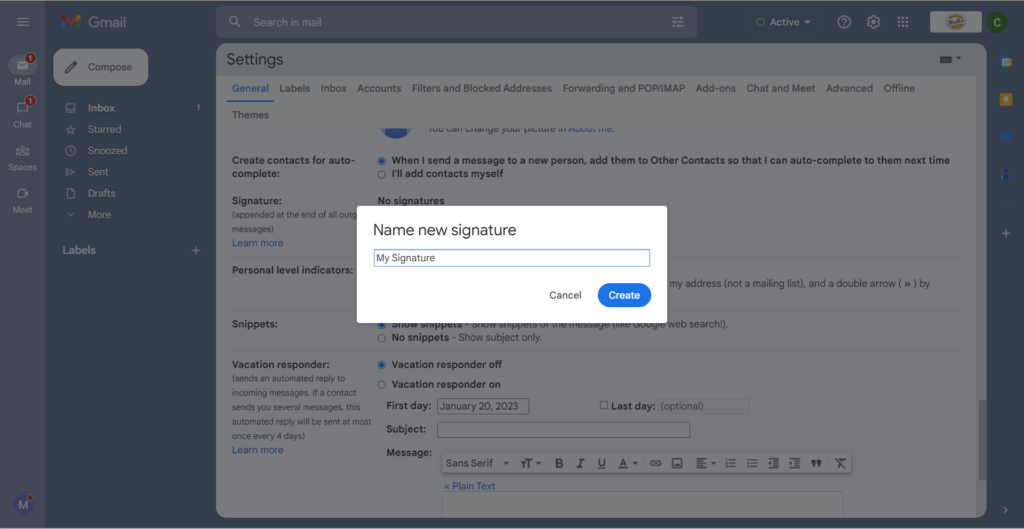Select I'll add contacts myself

coord(381,174)
